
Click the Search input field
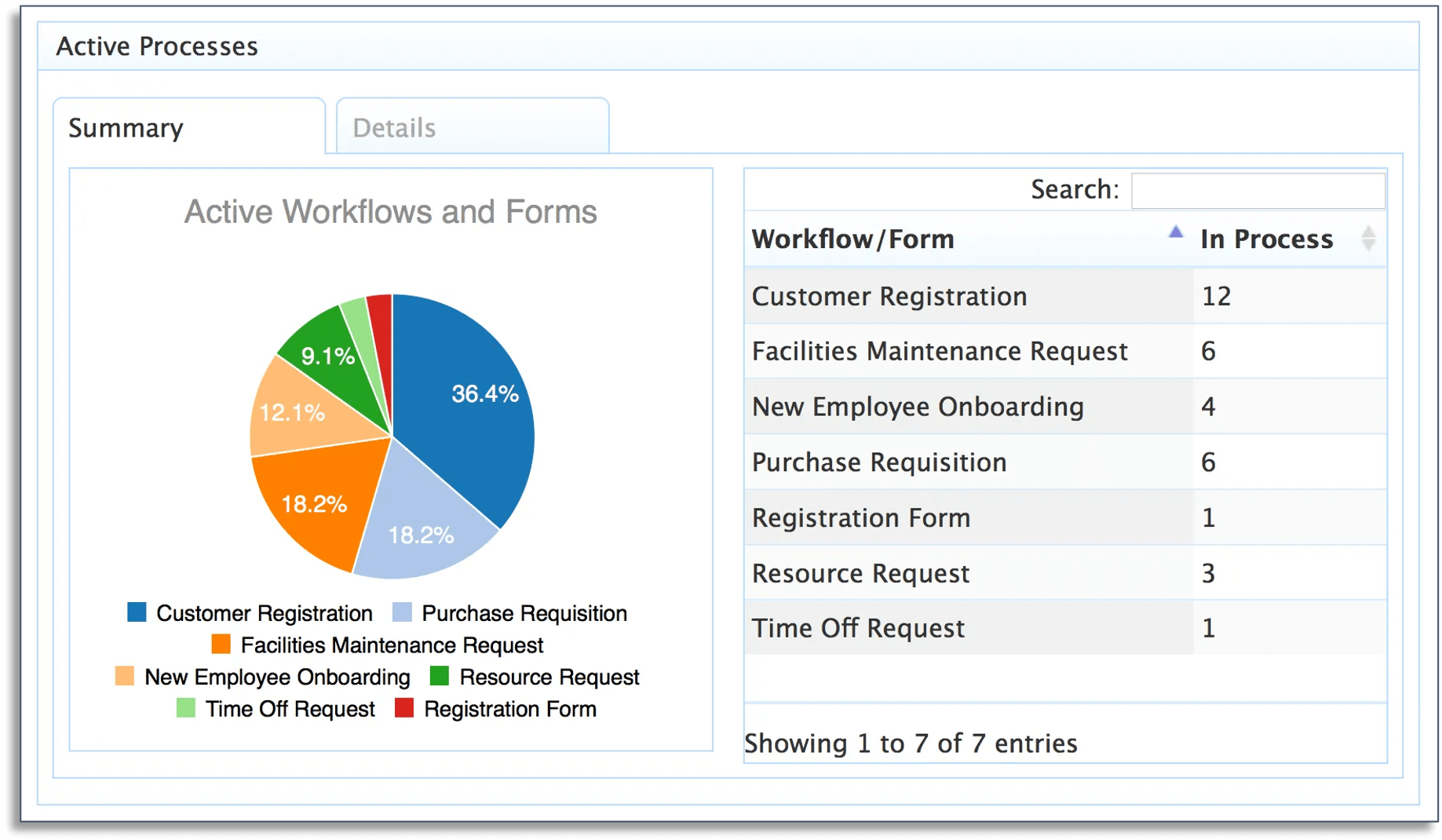(1258, 190)
